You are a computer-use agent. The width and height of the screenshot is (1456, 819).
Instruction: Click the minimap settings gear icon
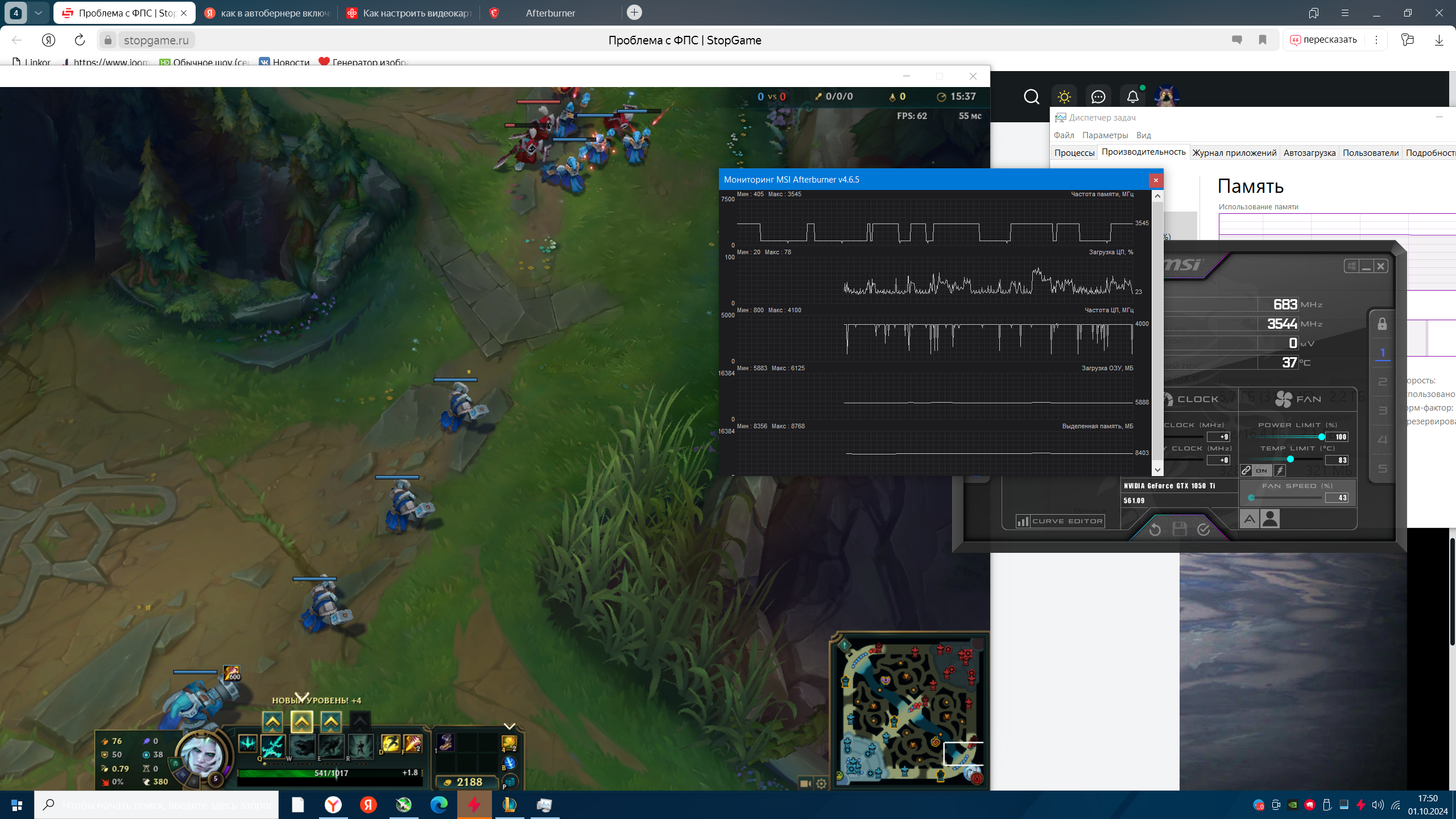[821, 784]
